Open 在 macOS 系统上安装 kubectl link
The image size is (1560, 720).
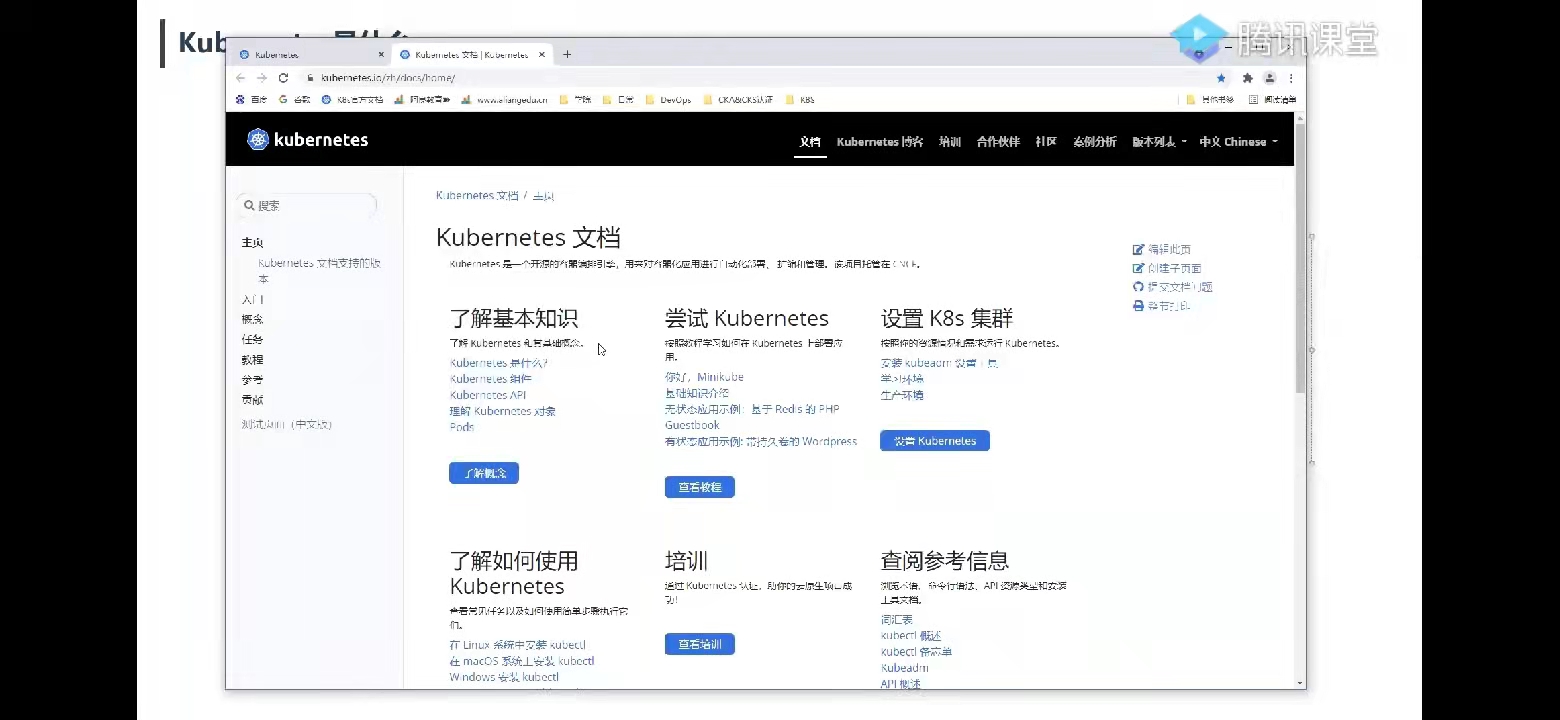click(x=522, y=661)
